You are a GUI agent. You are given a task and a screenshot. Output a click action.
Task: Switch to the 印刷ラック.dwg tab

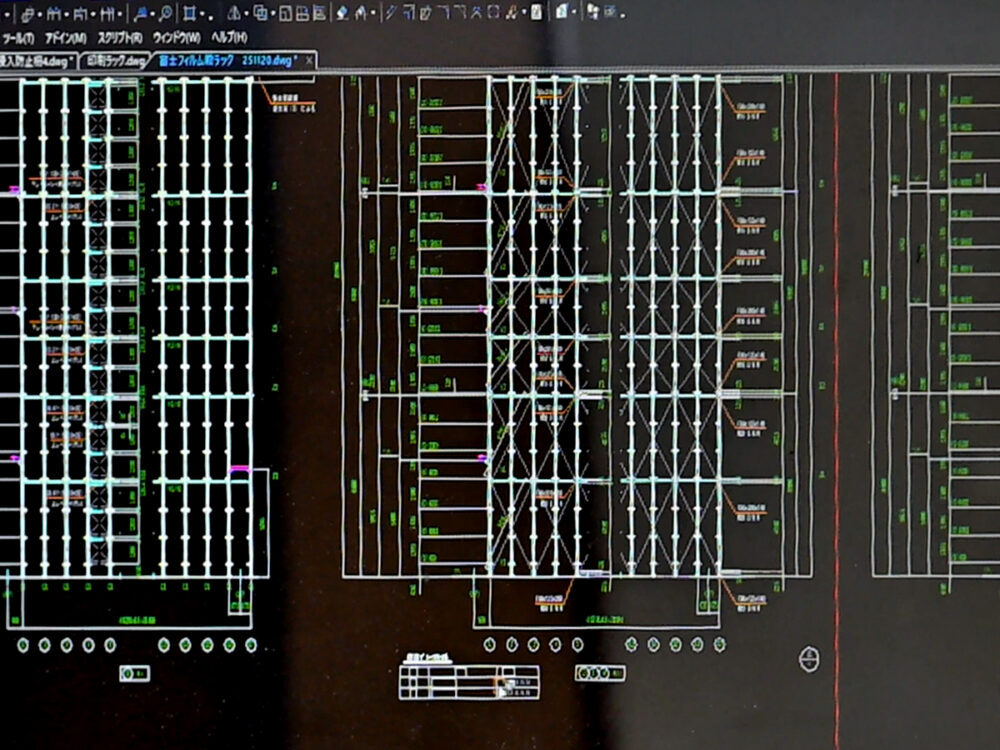[x=113, y=57]
